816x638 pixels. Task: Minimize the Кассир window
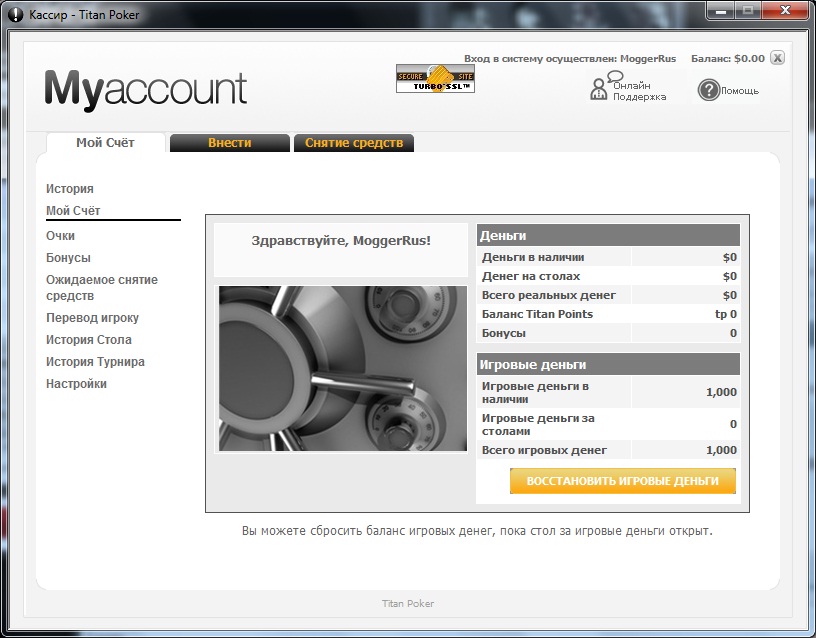tap(721, 11)
